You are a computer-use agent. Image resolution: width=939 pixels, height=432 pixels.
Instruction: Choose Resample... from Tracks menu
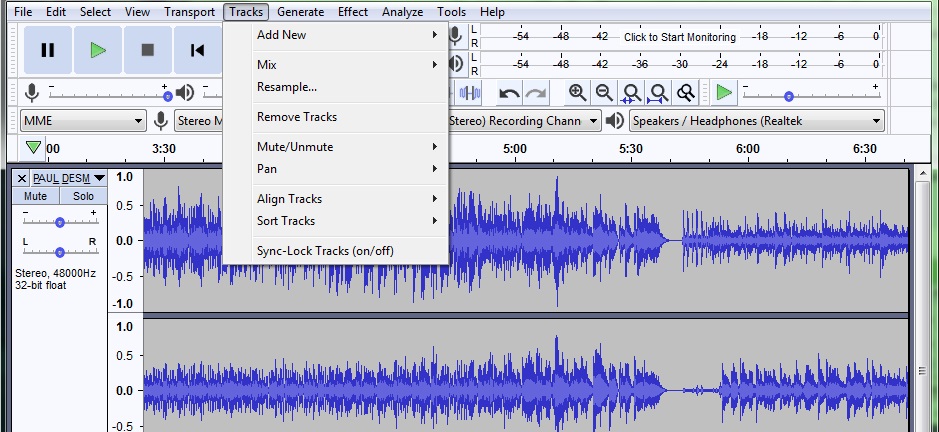(x=336, y=87)
